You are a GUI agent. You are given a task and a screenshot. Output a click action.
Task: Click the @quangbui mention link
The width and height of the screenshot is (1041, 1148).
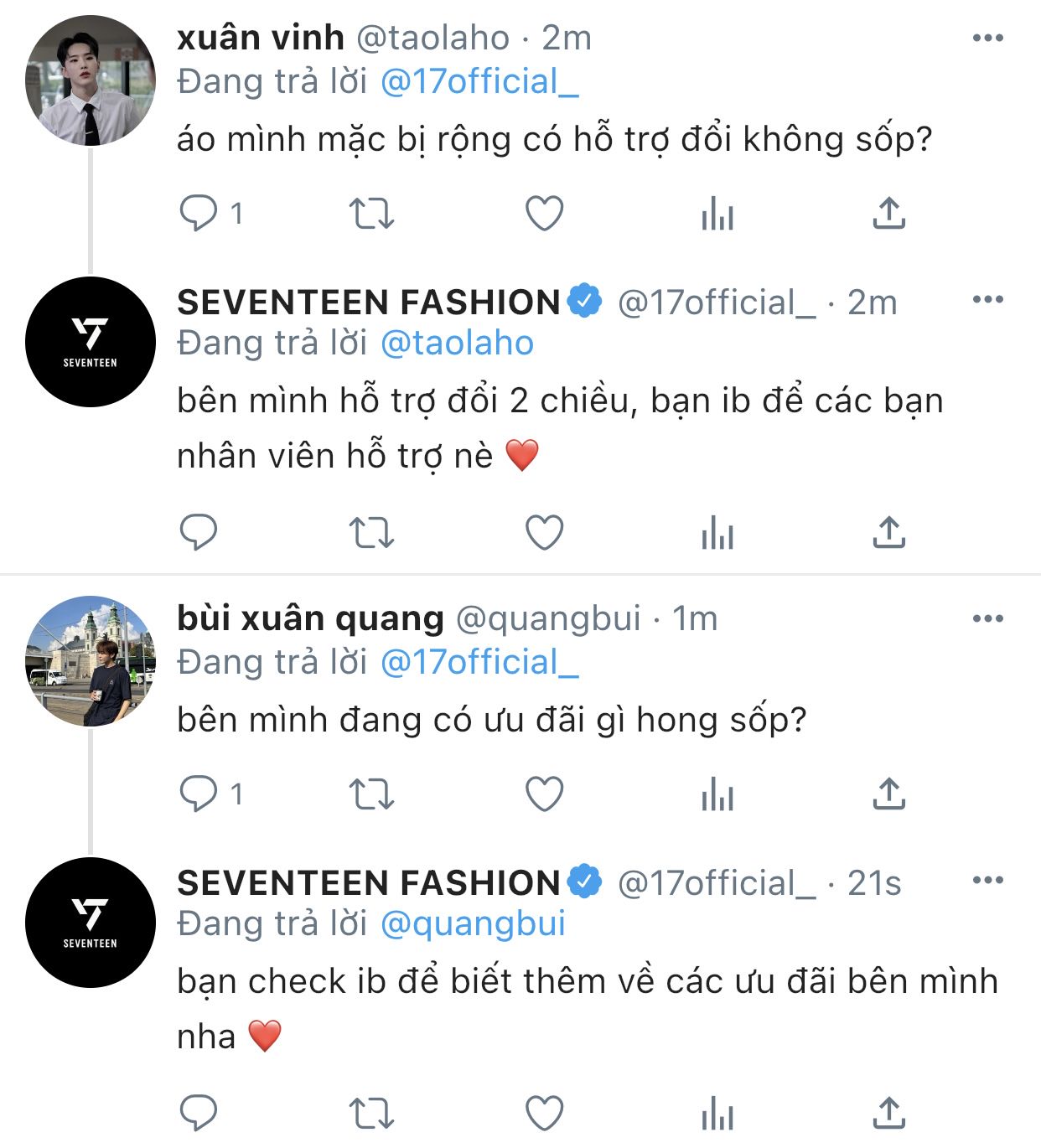(473, 924)
